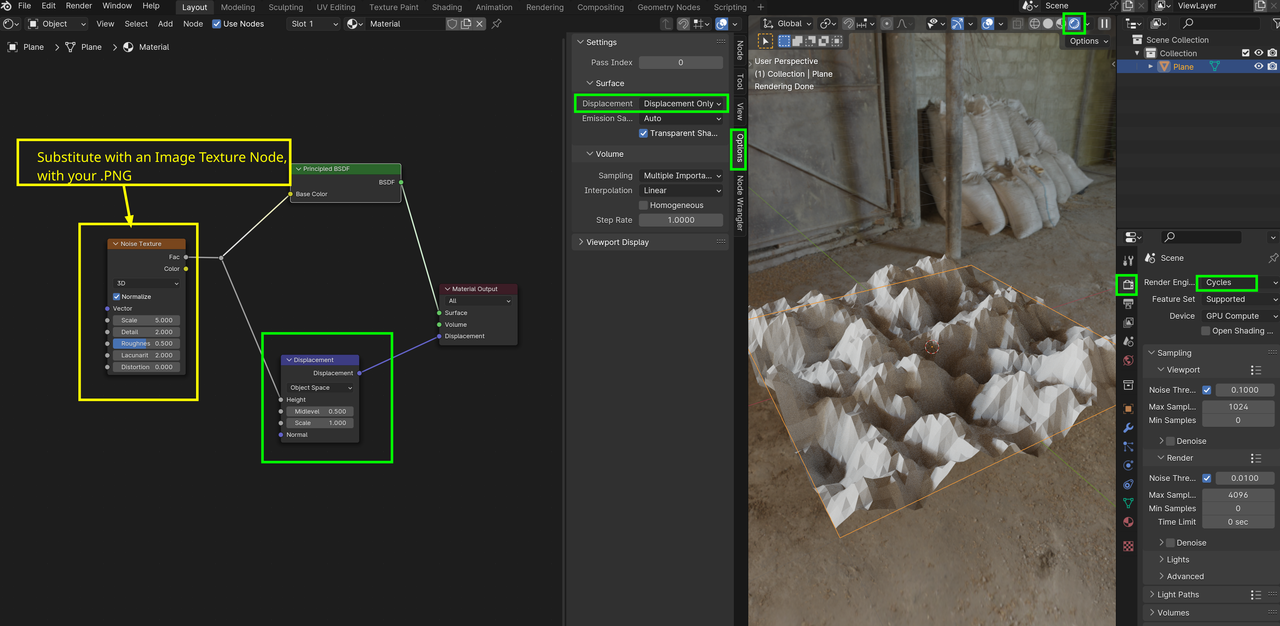Viewport: 1280px width, 626px height.
Task: Click the proportional editing falloff icon
Action: pyautogui.click(x=902, y=24)
